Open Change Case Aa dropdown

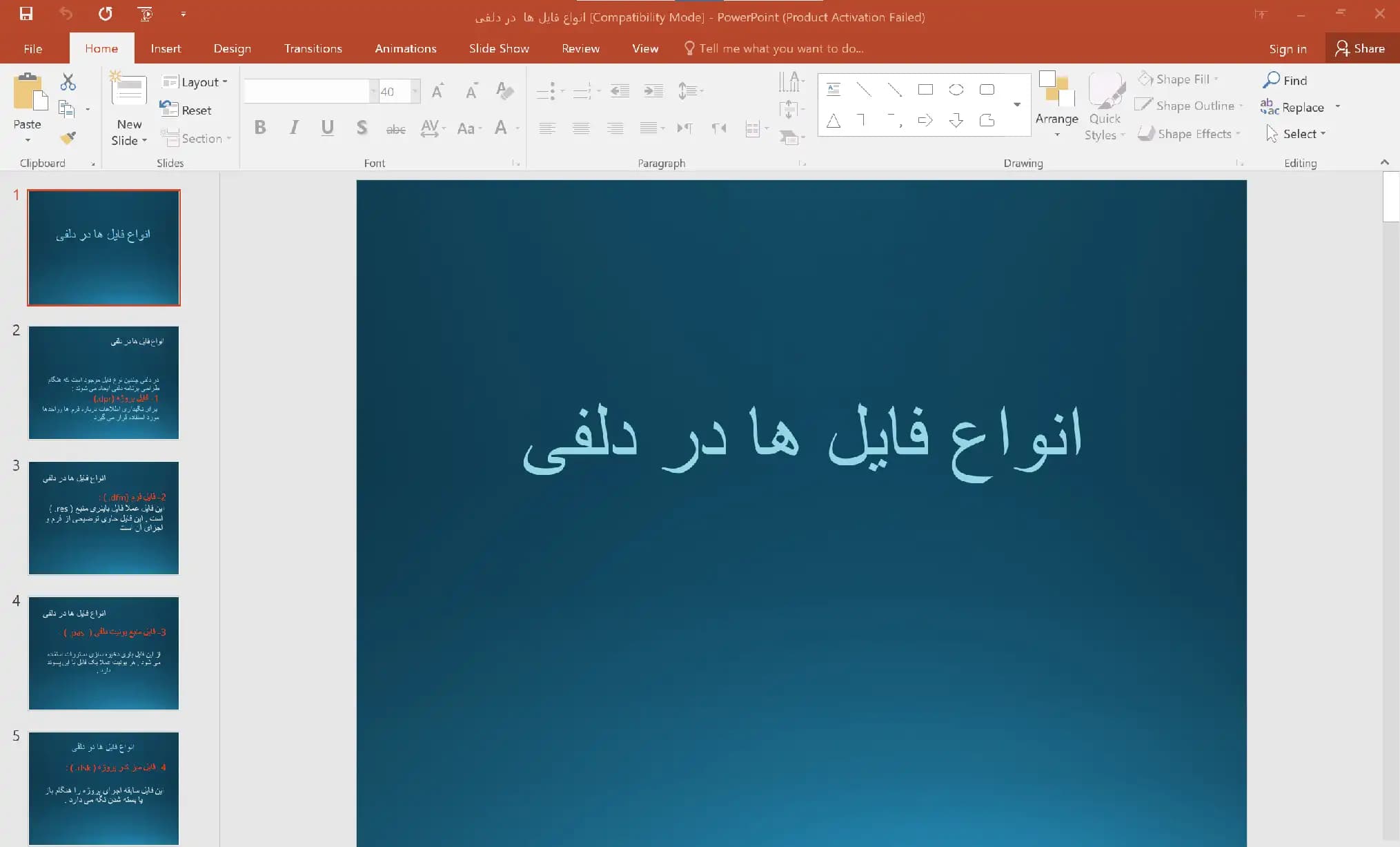(x=469, y=128)
